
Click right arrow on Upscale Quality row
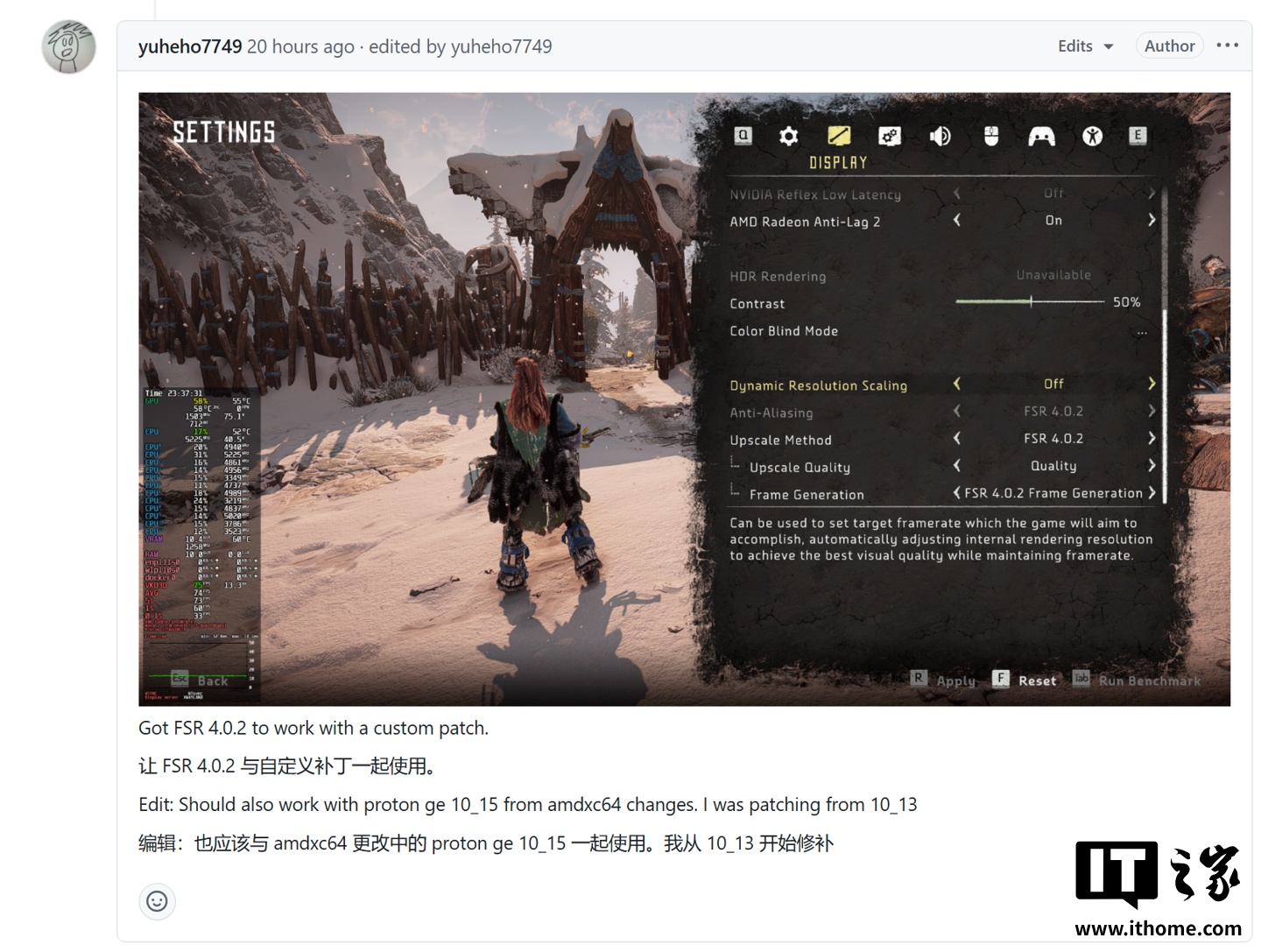[1152, 465]
